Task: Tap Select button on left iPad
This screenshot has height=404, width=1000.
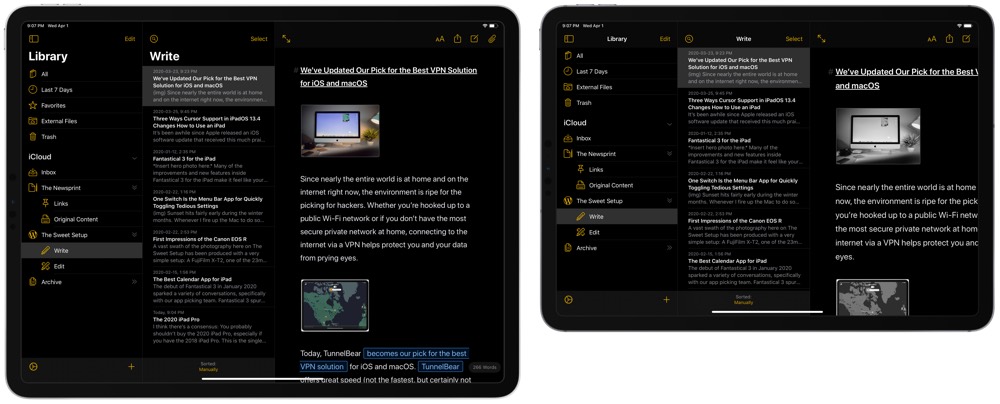Action: (x=259, y=39)
